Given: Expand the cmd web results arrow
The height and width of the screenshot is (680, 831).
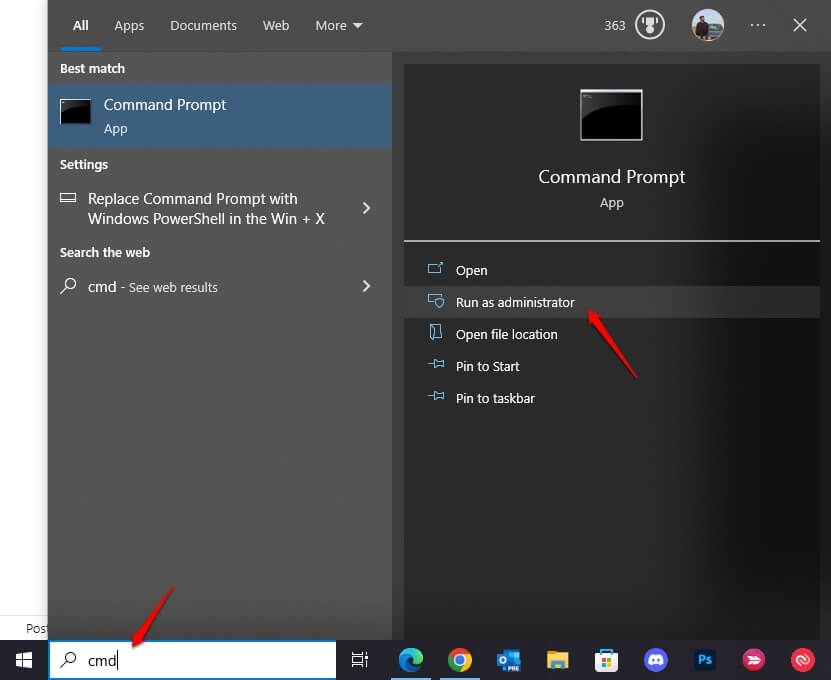Looking at the screenshot, I should [366, 287].
